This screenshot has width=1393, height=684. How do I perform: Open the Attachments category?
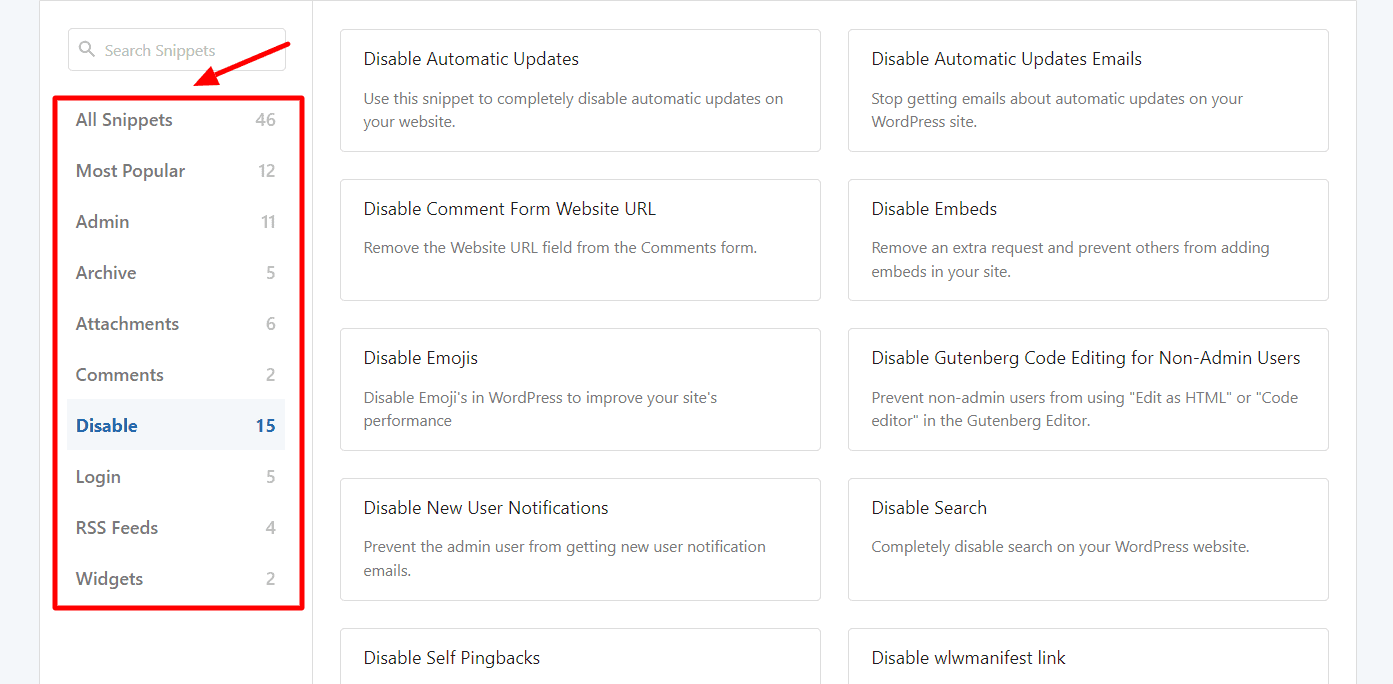tap(127, 324)
